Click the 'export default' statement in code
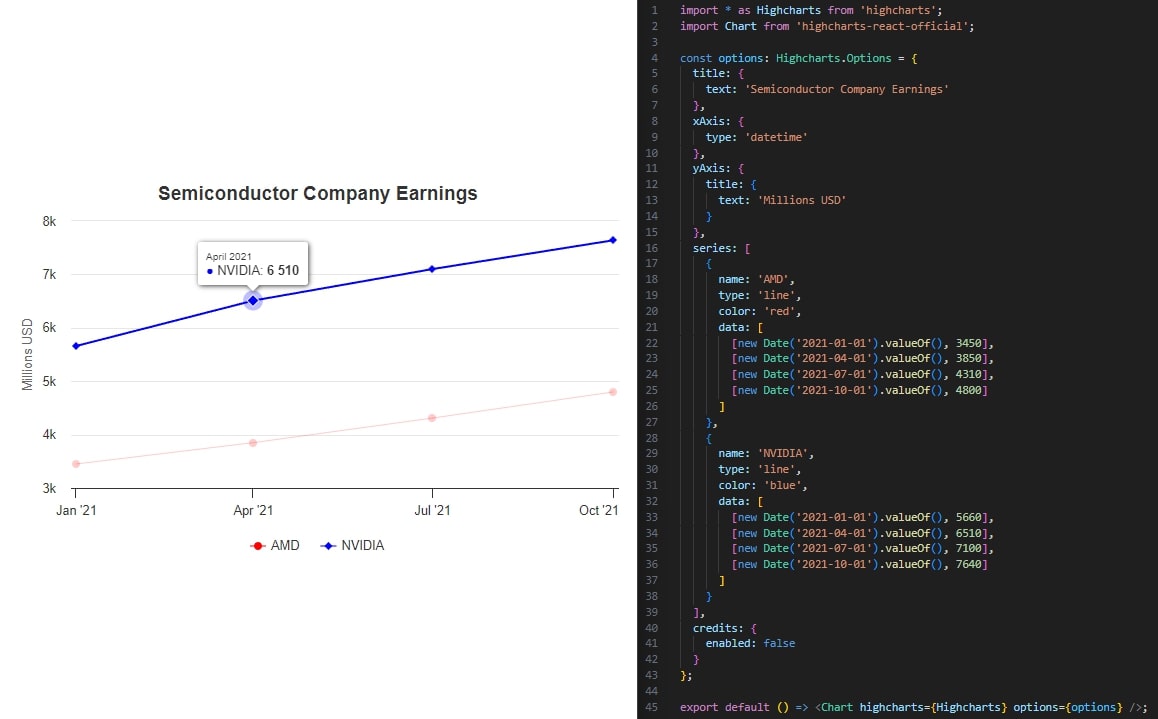 tap(724, 707)
